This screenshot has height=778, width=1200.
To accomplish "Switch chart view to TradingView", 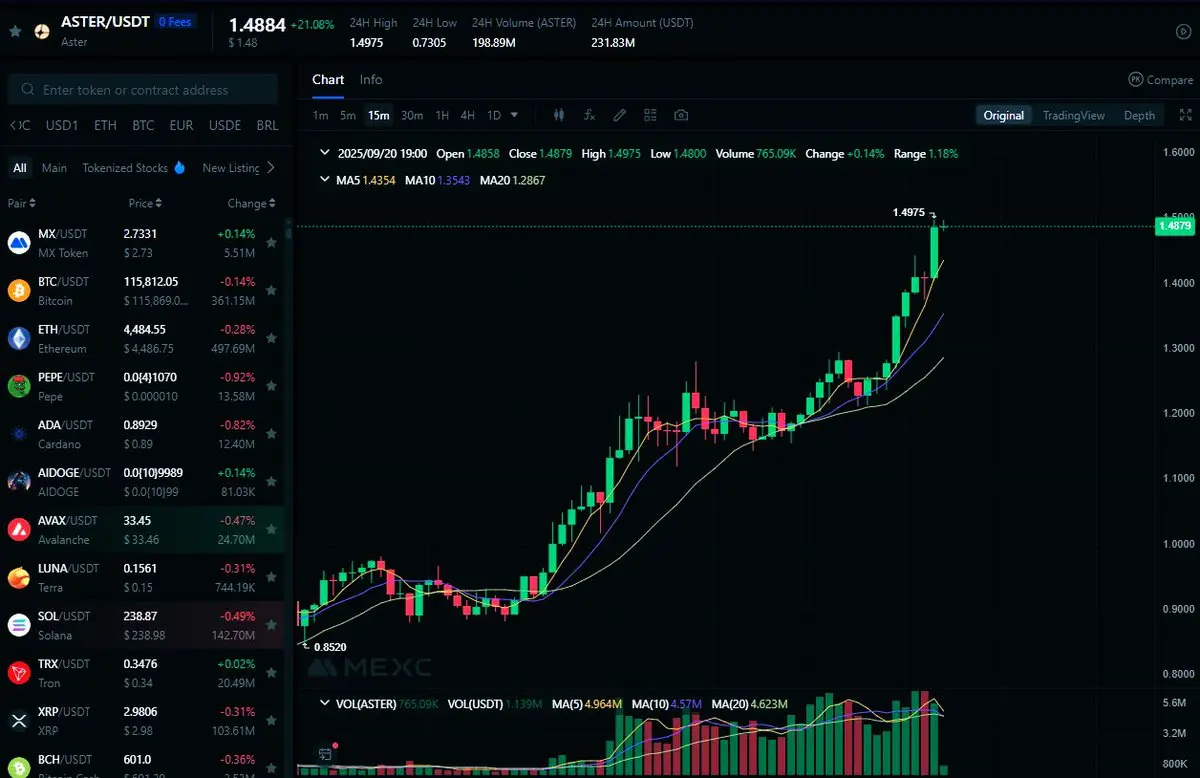I will click(1074, 115).
